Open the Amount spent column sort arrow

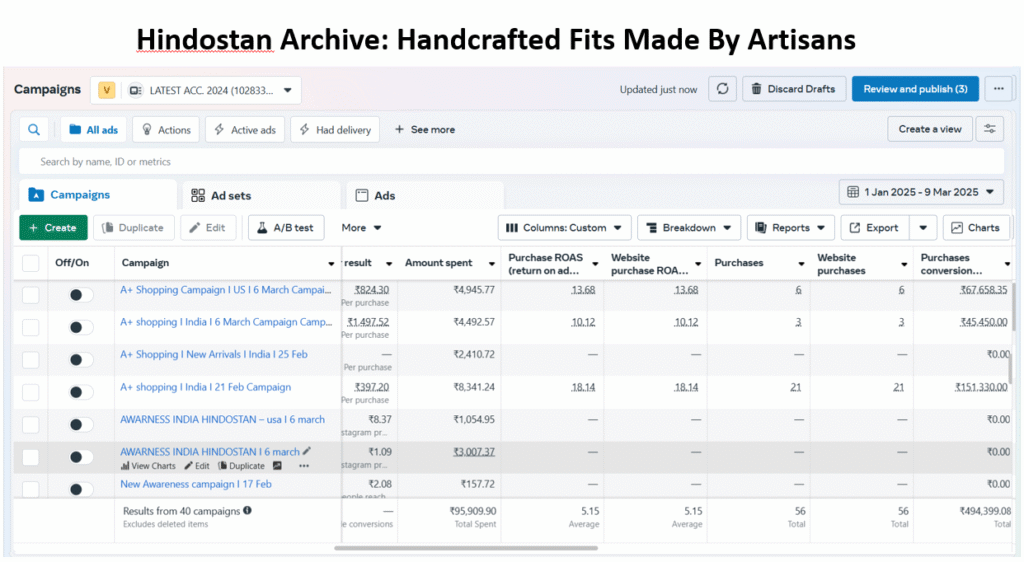(491, 264)
